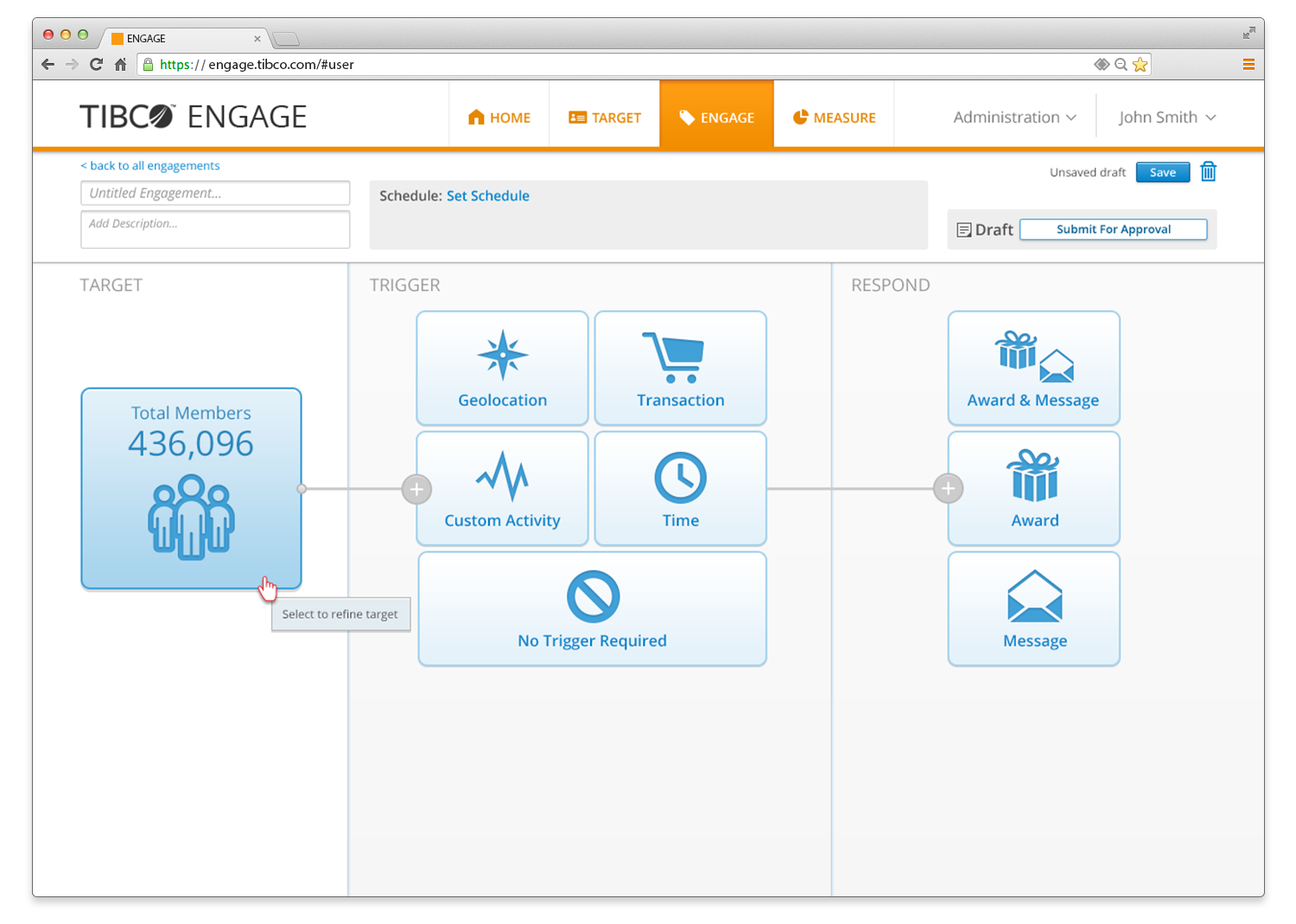This screenshot has height=924, width=1296.
Task: Click Submit For Approval button
Action: click(1114, 230)
